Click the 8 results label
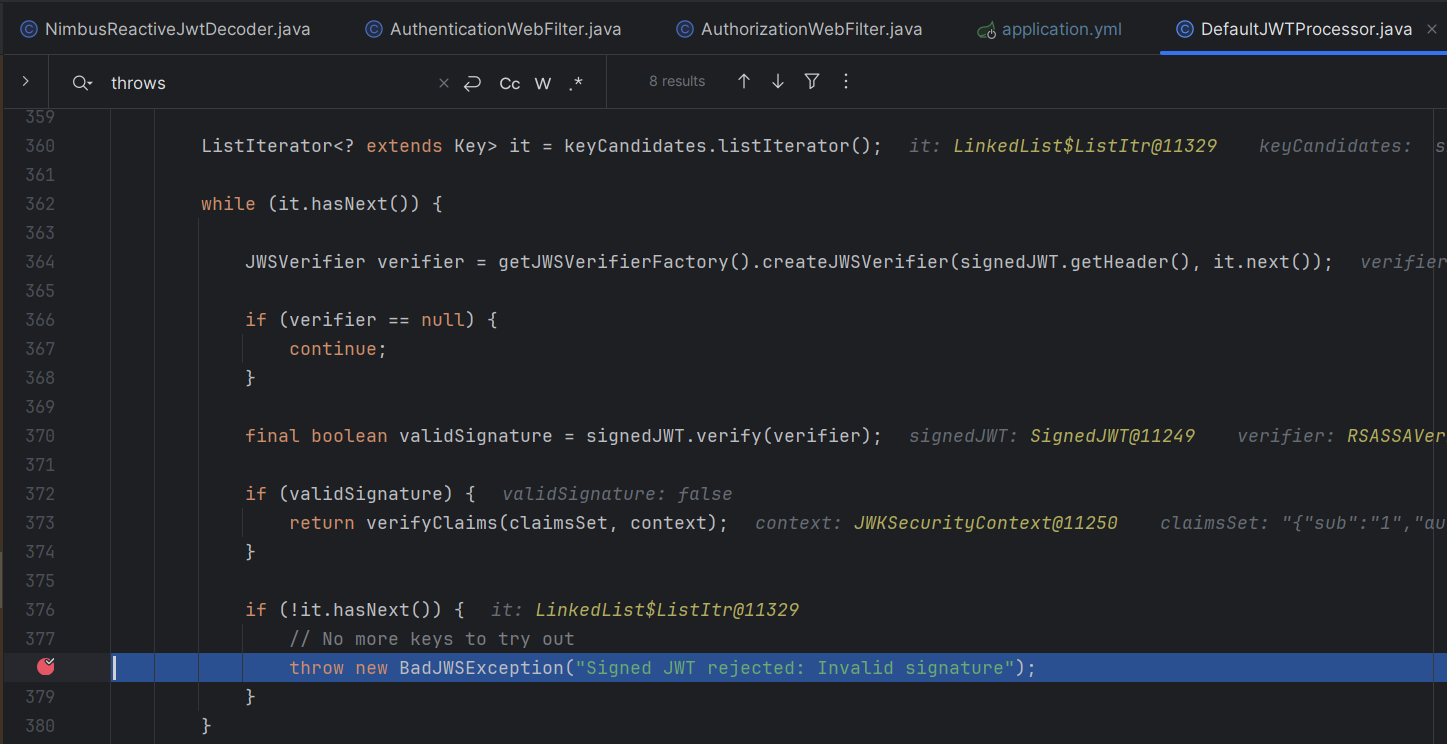 coord(677,81)
